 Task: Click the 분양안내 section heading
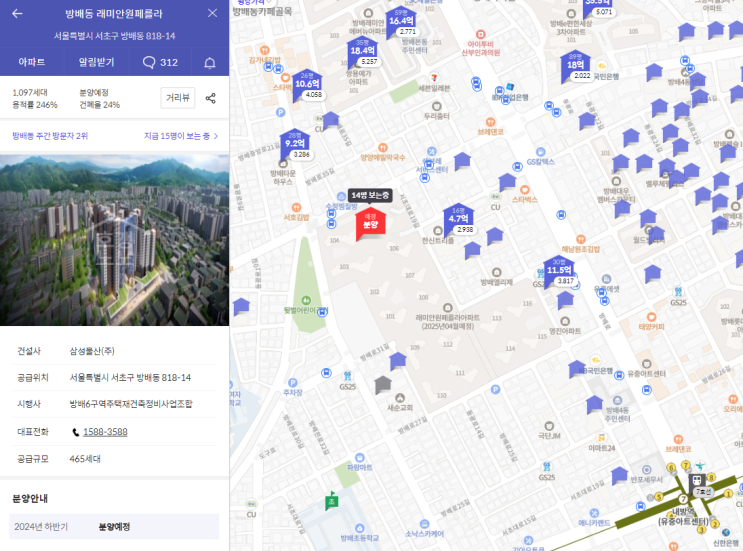30,498
